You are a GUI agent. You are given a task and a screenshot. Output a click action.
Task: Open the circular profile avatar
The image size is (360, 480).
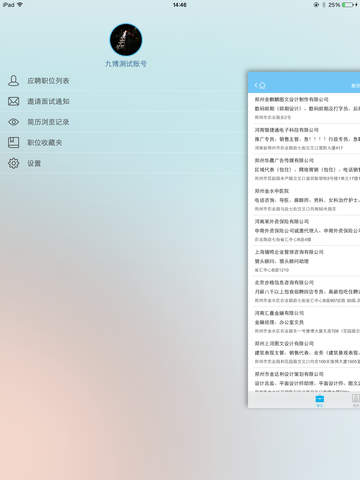[126, 40]
